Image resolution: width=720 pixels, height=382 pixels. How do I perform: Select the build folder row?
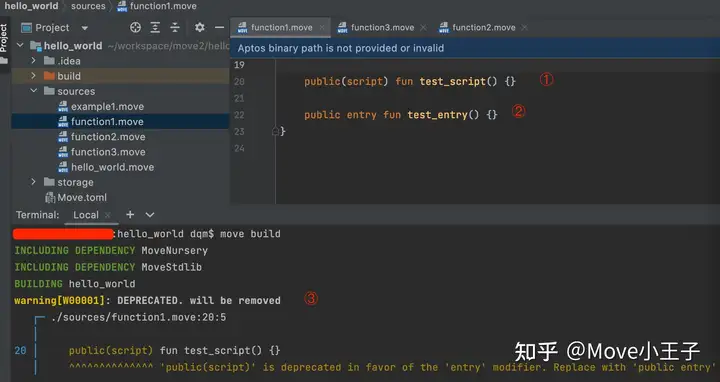(120, 76)
